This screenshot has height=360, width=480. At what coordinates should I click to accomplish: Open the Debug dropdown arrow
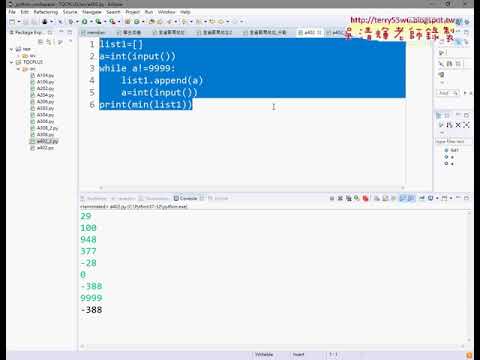(77, 22)
